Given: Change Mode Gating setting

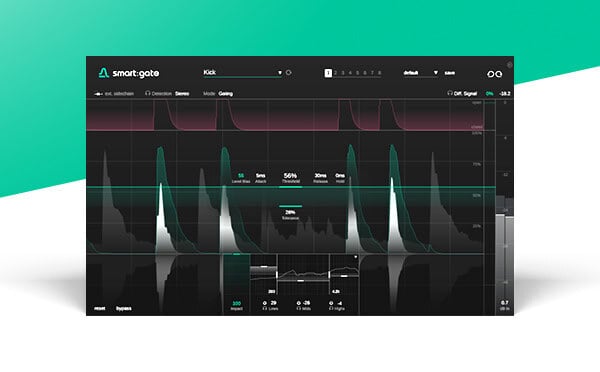Looking at the screenshot, I should pos(225,93).
